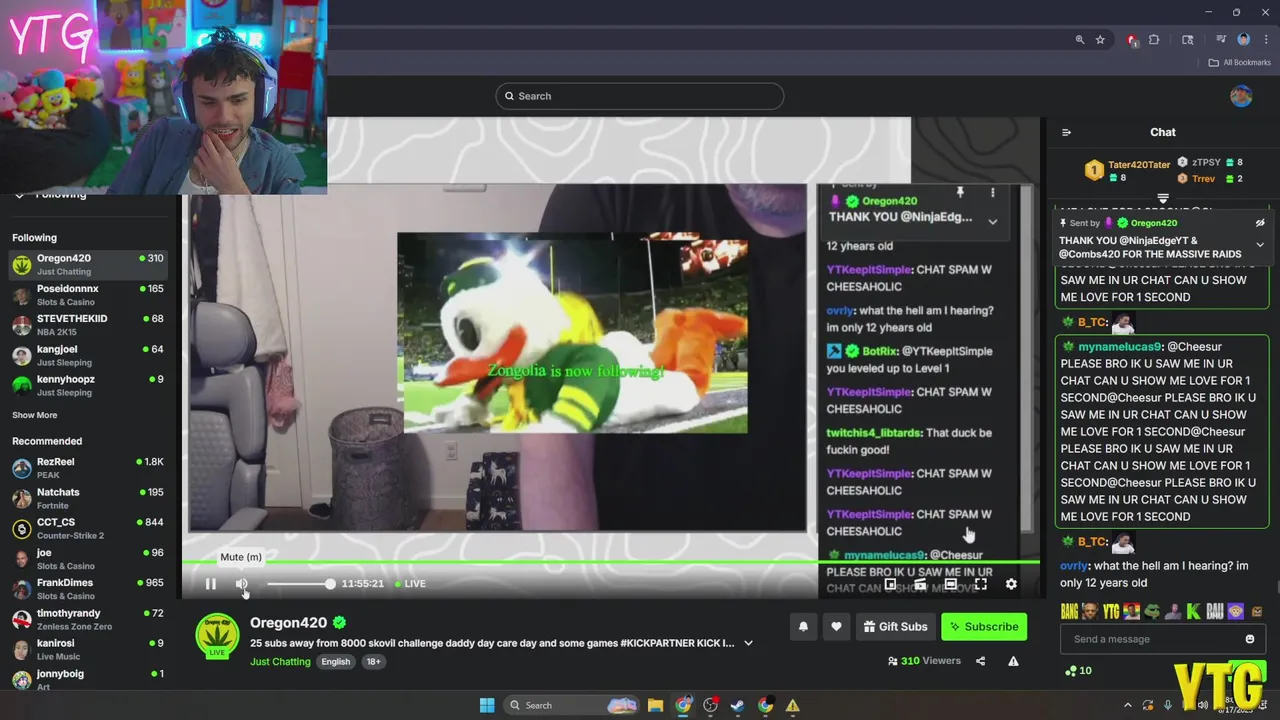1280x720 pixels.
Task: Collapse the chat panel
Action: (1066, 132)
